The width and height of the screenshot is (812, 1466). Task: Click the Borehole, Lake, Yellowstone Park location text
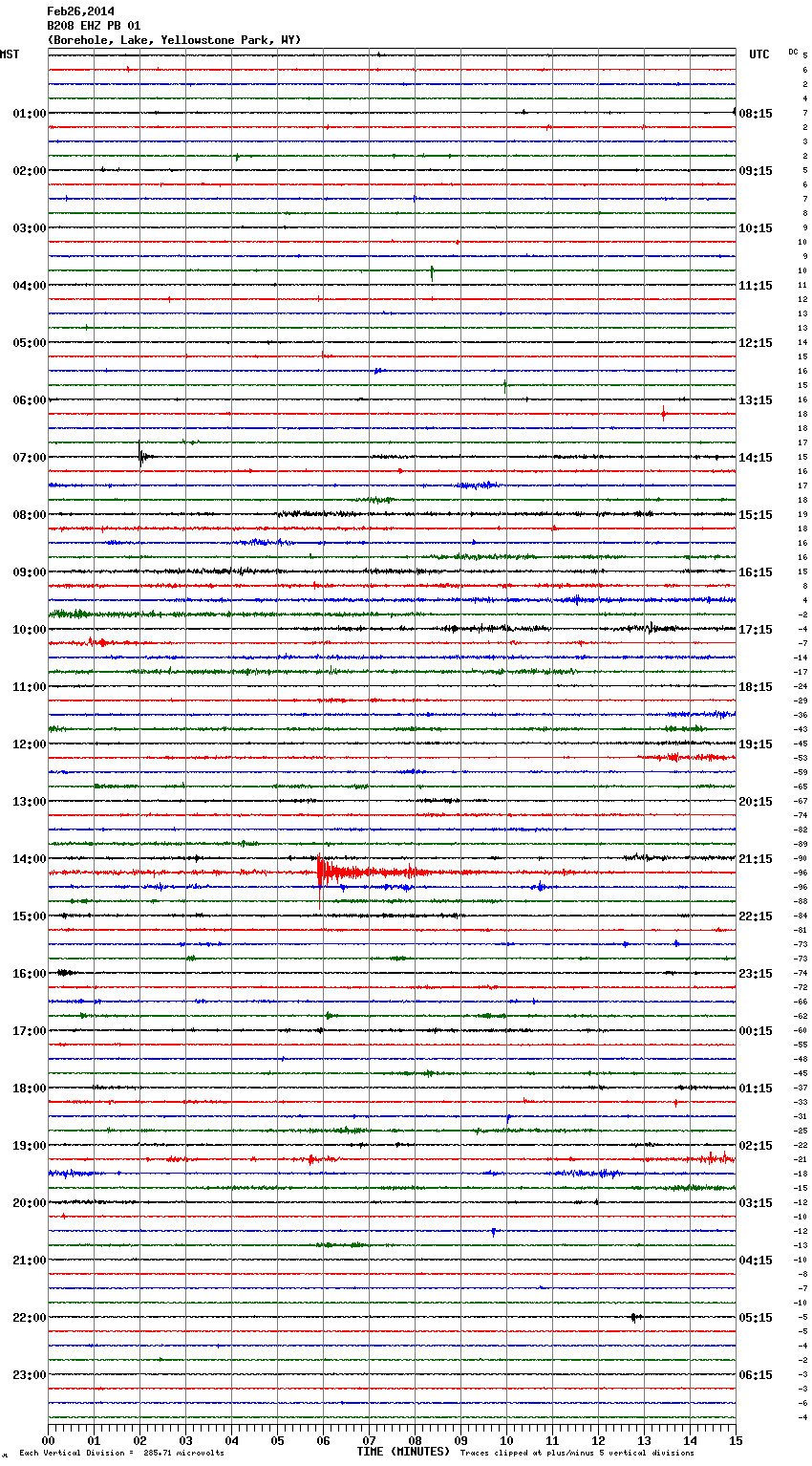[x=174, y=40]
